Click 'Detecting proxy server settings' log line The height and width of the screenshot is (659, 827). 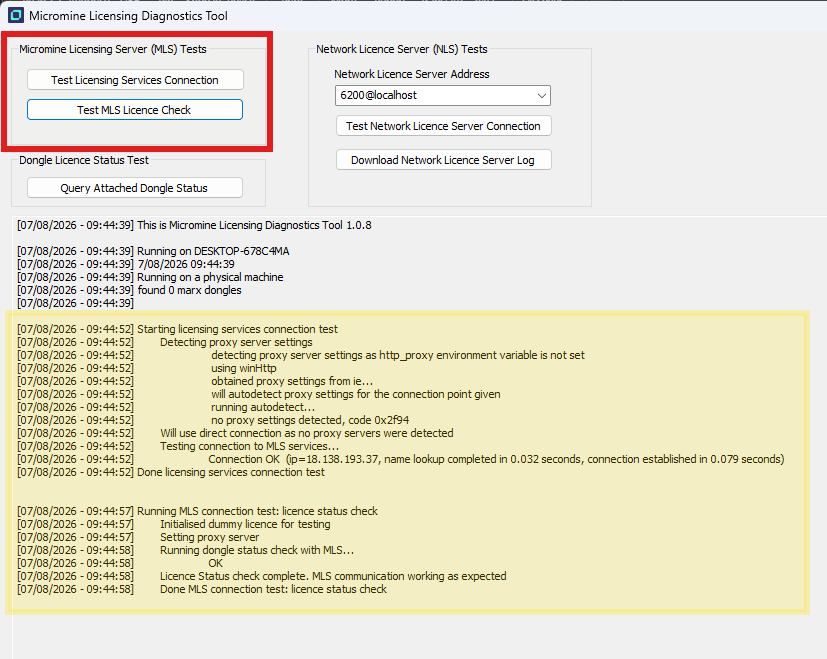click(236, 342)
